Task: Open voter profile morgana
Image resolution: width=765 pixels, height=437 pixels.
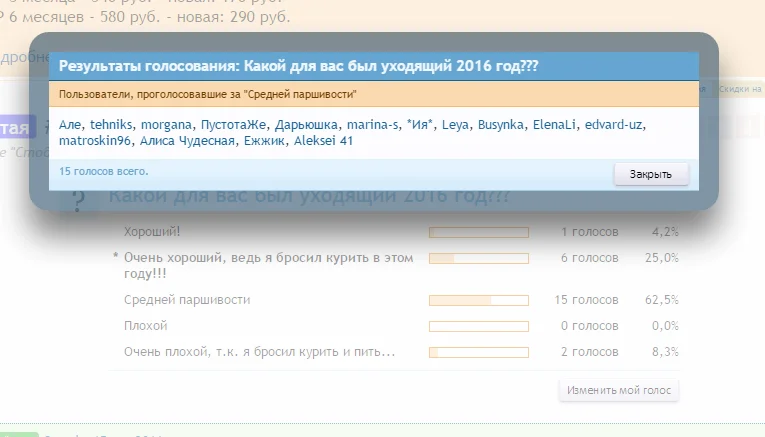Action: click(166, 125)
